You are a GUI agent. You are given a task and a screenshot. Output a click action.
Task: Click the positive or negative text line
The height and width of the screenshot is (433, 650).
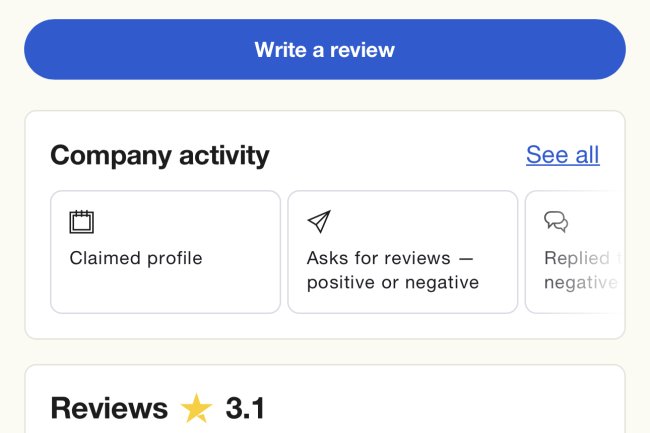point(392,282)
